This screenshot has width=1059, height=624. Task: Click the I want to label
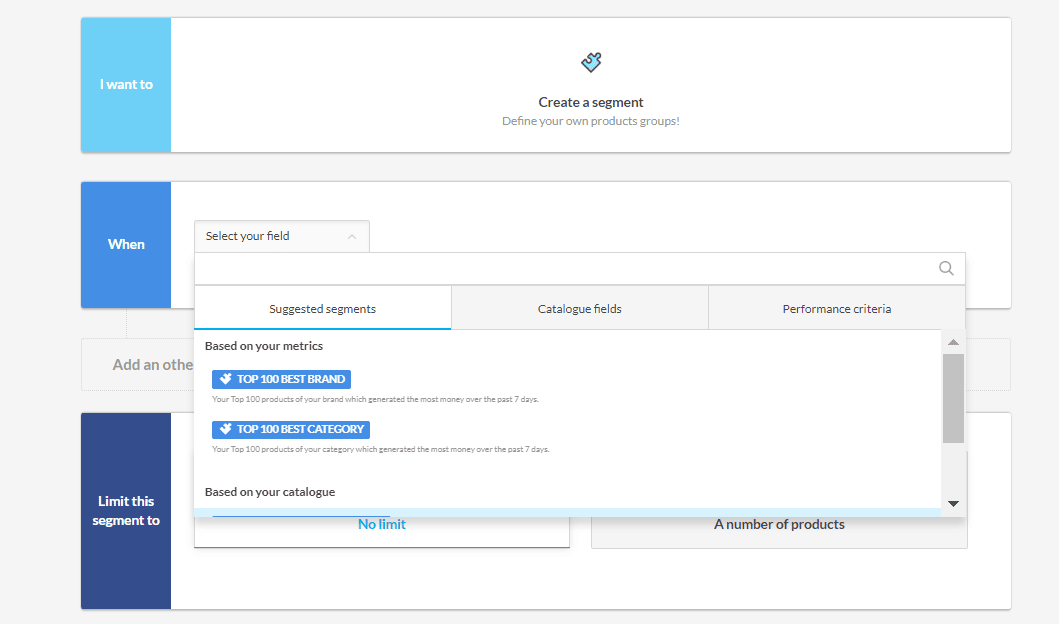click(x=126, y=84)
